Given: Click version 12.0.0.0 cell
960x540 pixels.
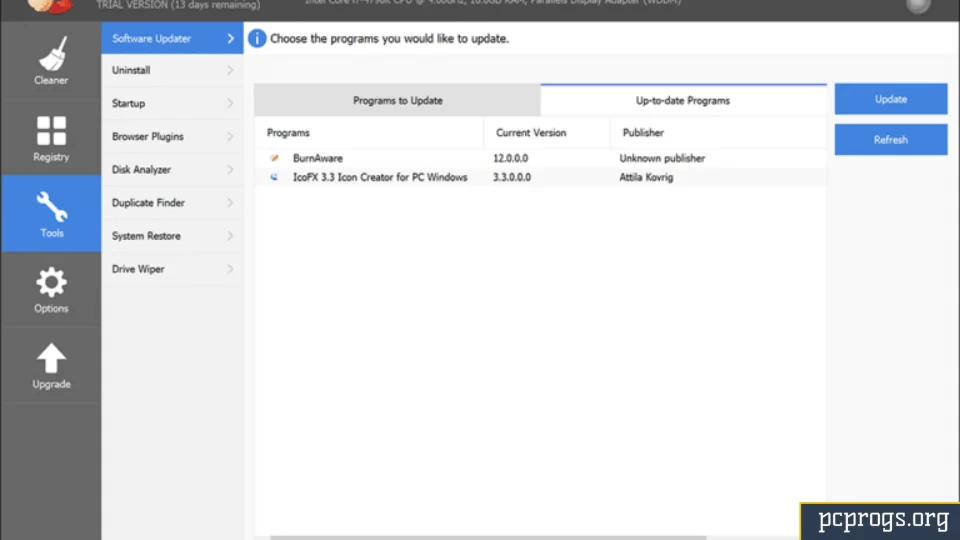Looking at the screenshot, I should 511,158.
